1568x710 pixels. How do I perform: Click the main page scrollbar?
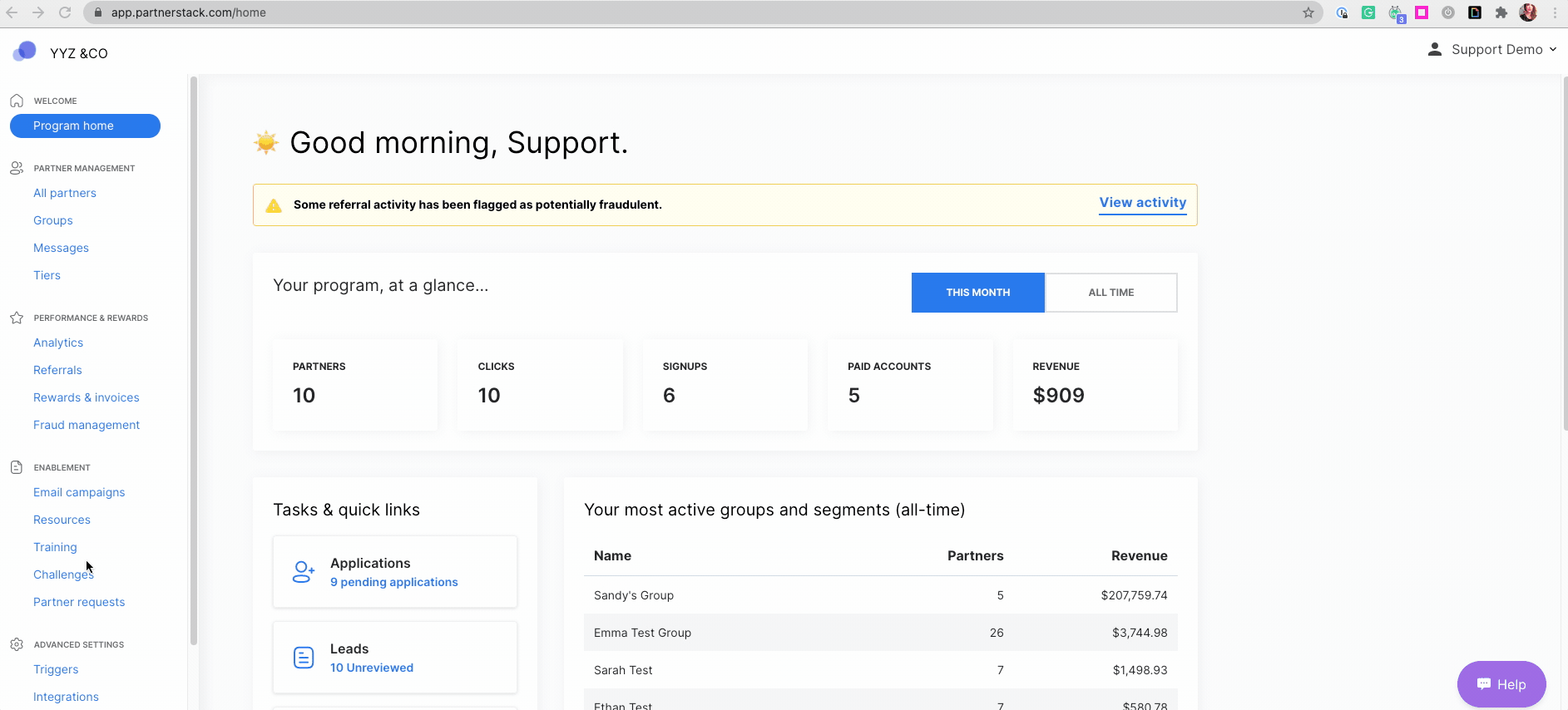pos(1565,254)
